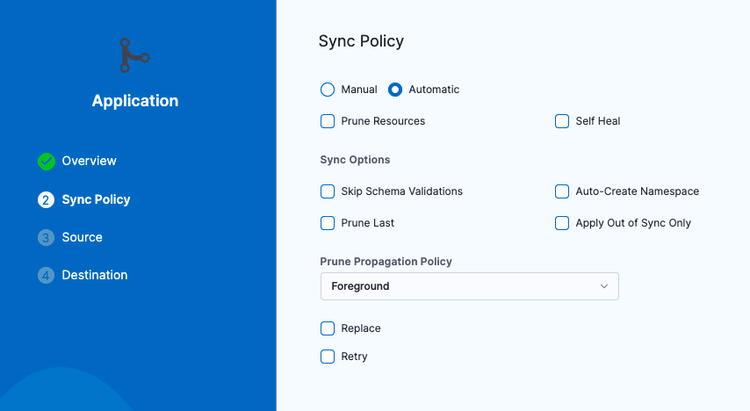Image resolution: width=750 pixels, height=411 pixels.
Task: Click the green Overview checkmark icon
Action: coord(46,161)
